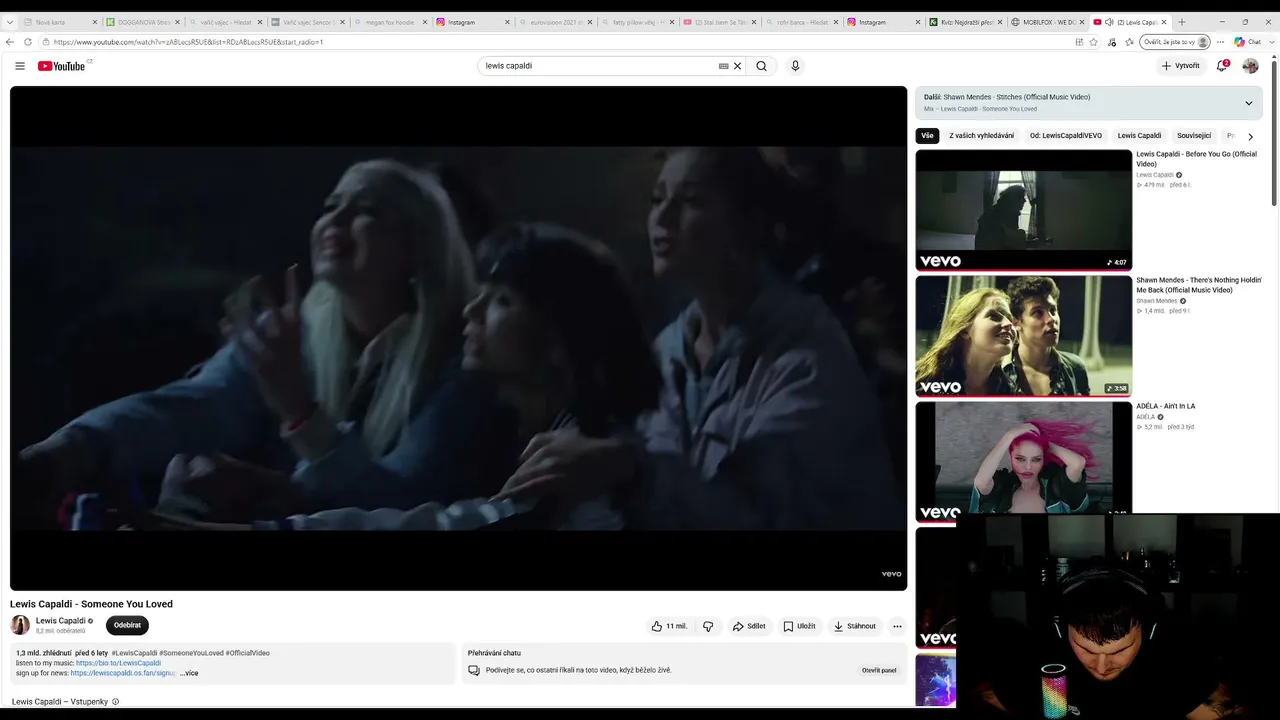Open Lewis Capaldi channel avatar
The height and width of the screenshot is (720, 1280).
click(x=20, y=625)
